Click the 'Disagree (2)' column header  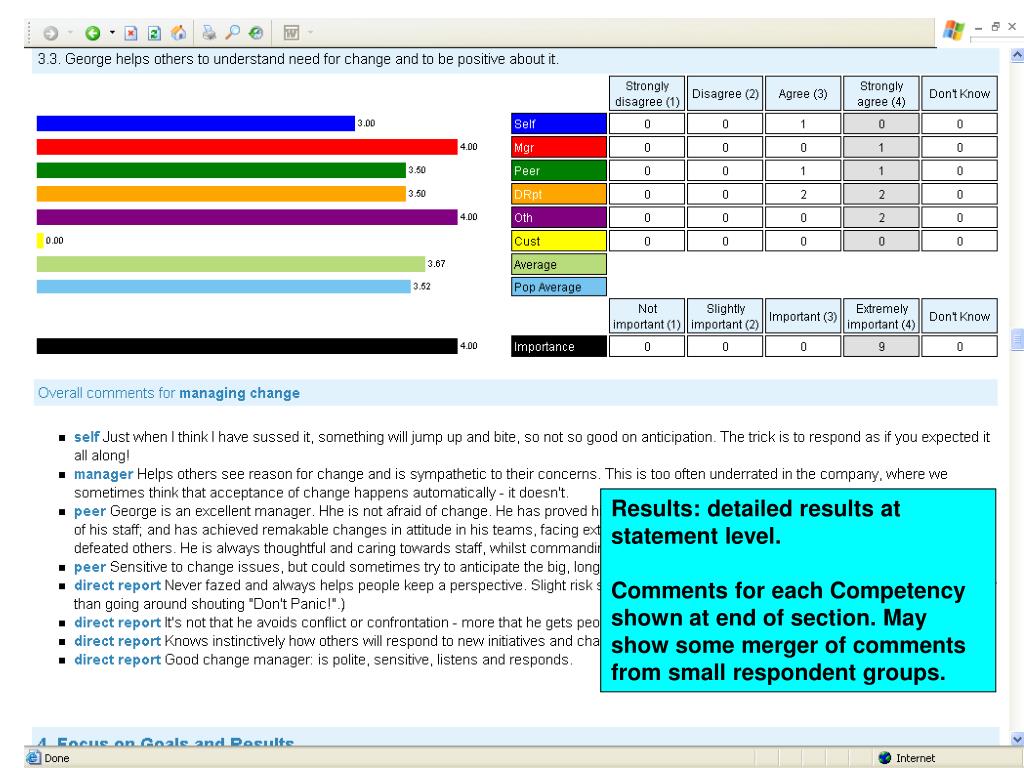click(725, 93)
